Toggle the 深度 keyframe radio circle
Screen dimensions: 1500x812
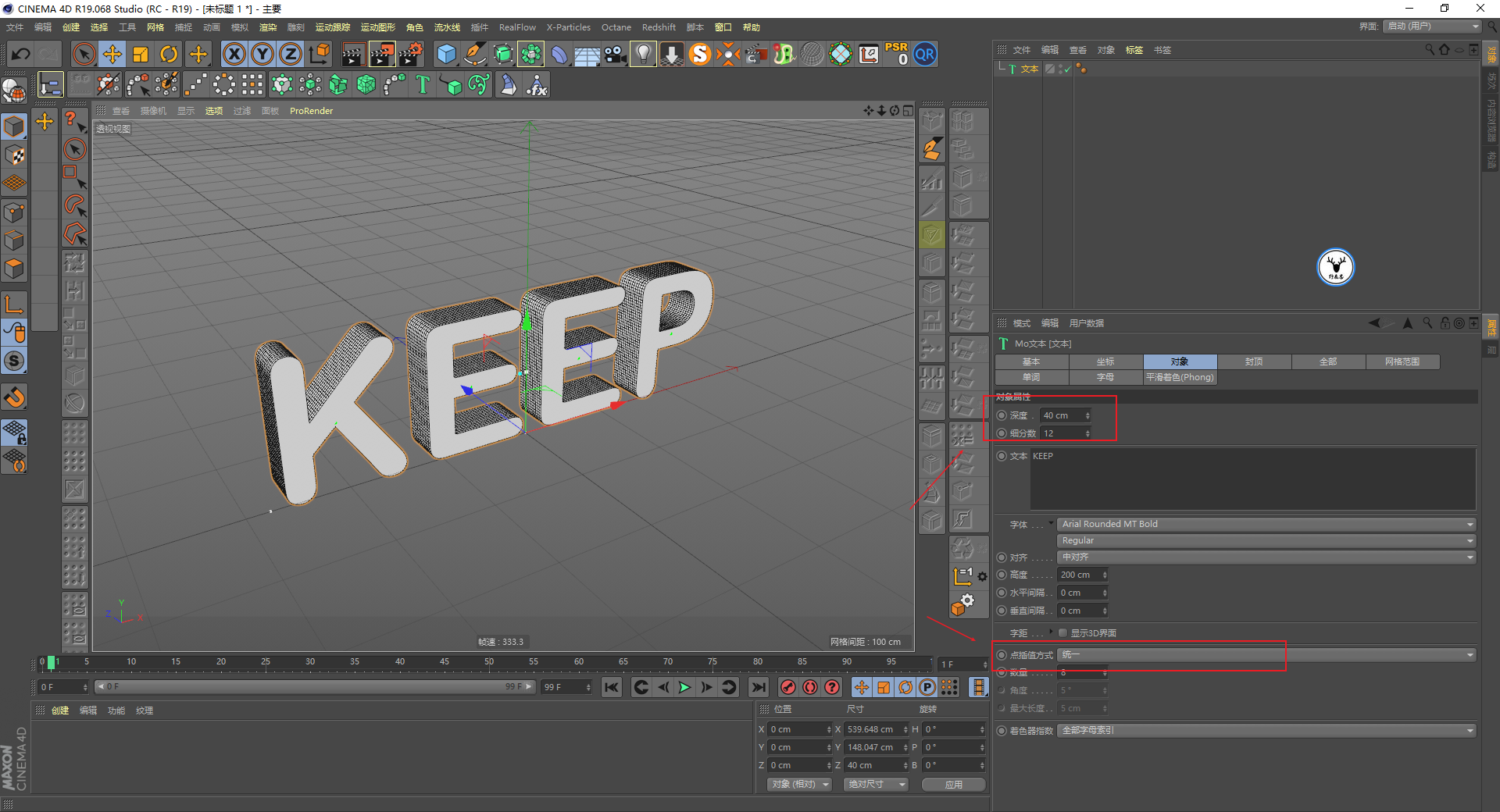click(x=1002, y=415)
